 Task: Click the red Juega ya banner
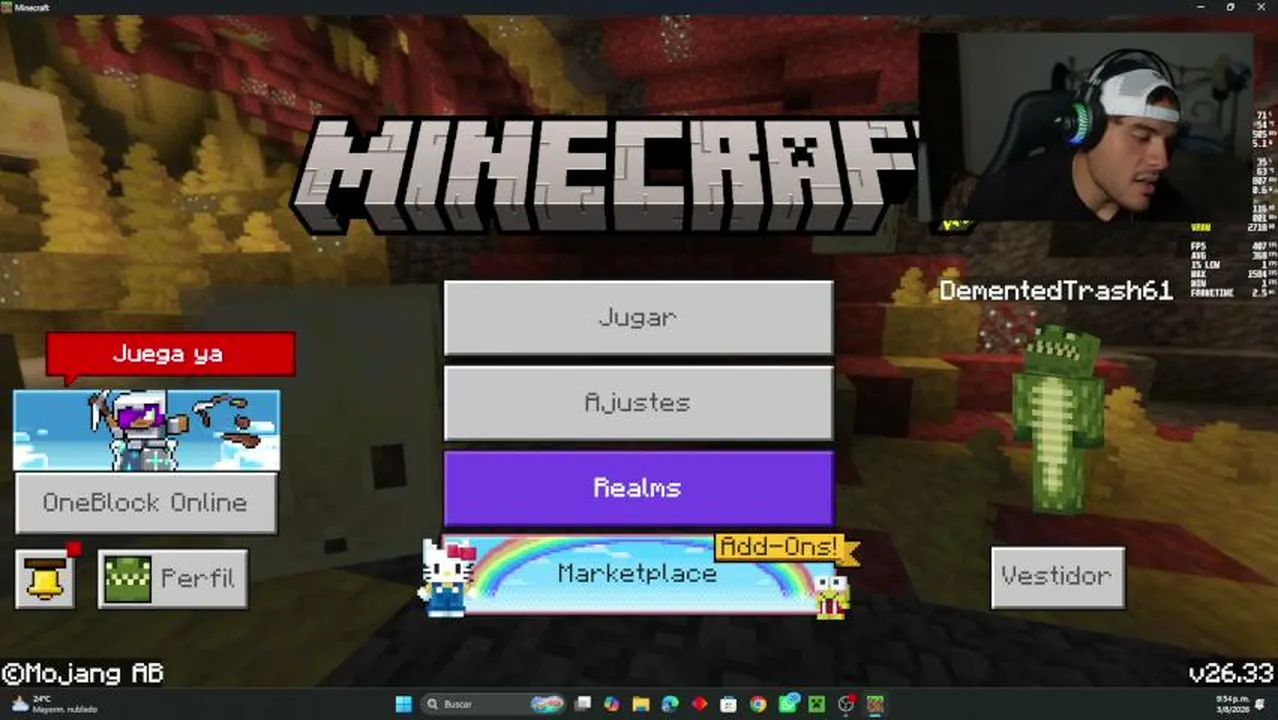coord(170,355)
